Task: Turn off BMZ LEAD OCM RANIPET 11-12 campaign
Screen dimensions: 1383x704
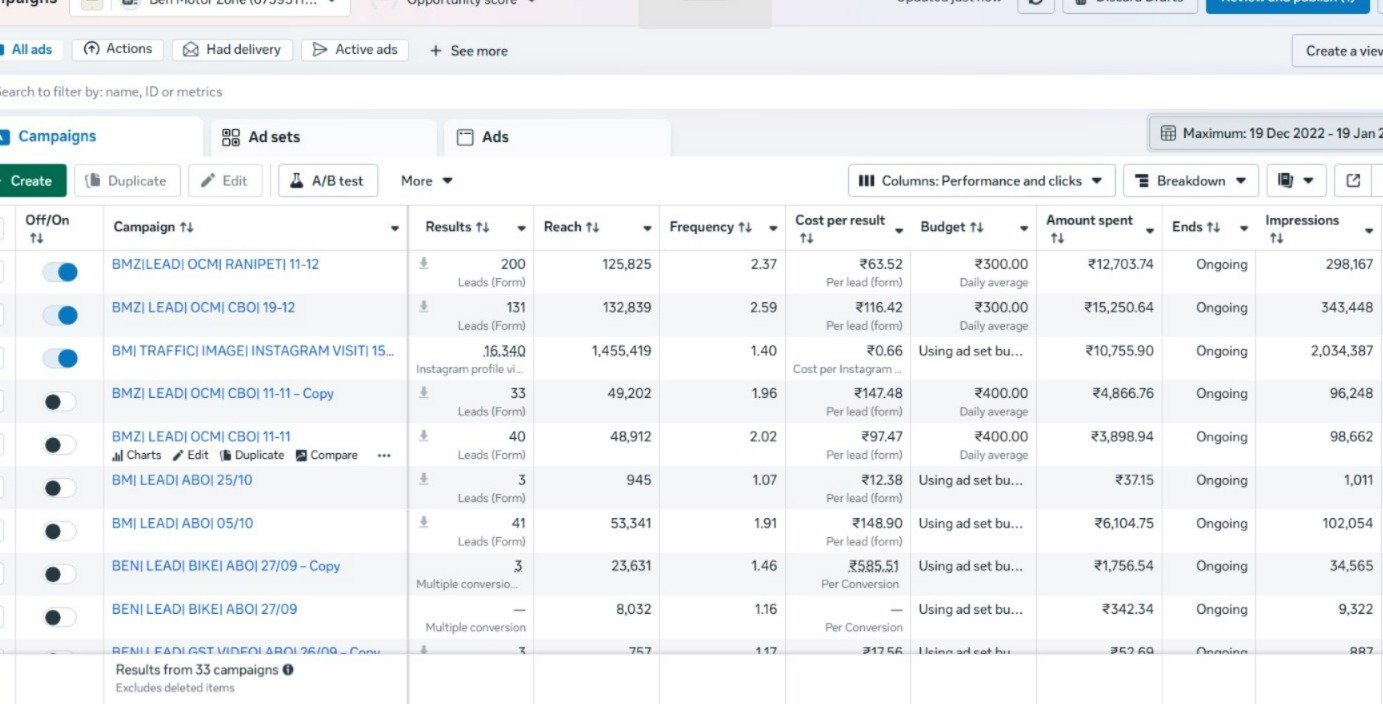Action: pos(60,272)
